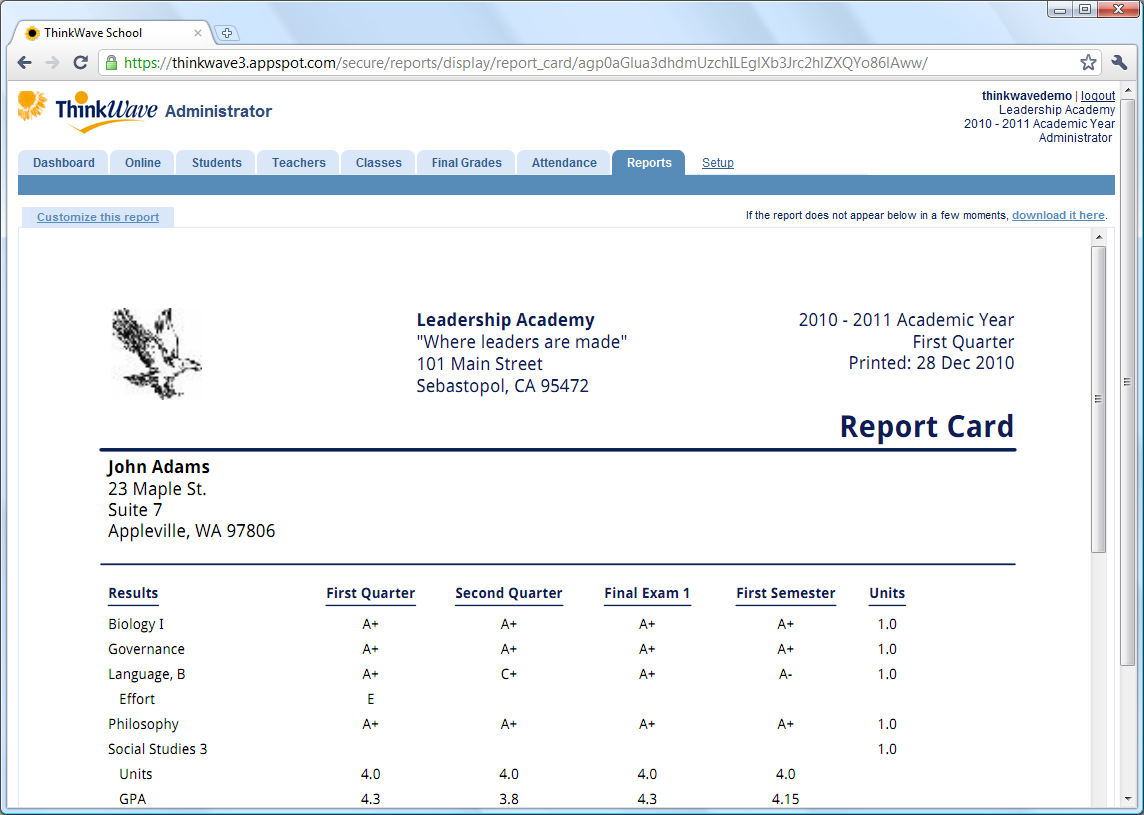The image size is (1144, 815).
Task: Select the Reports tab
Action: [x=649, y=163]
